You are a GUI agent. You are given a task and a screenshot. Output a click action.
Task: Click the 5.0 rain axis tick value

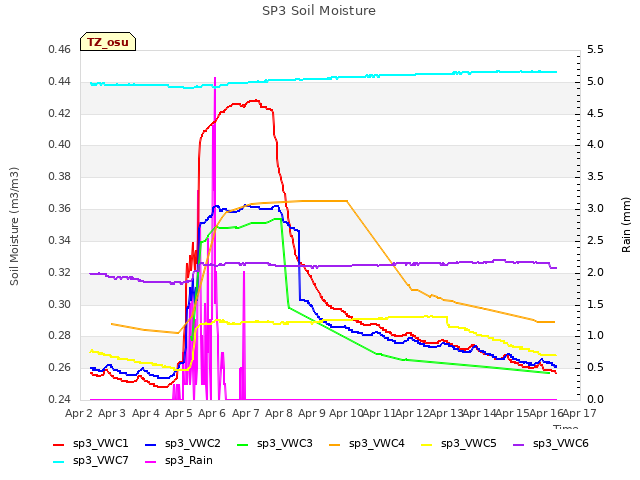(595, 82)
